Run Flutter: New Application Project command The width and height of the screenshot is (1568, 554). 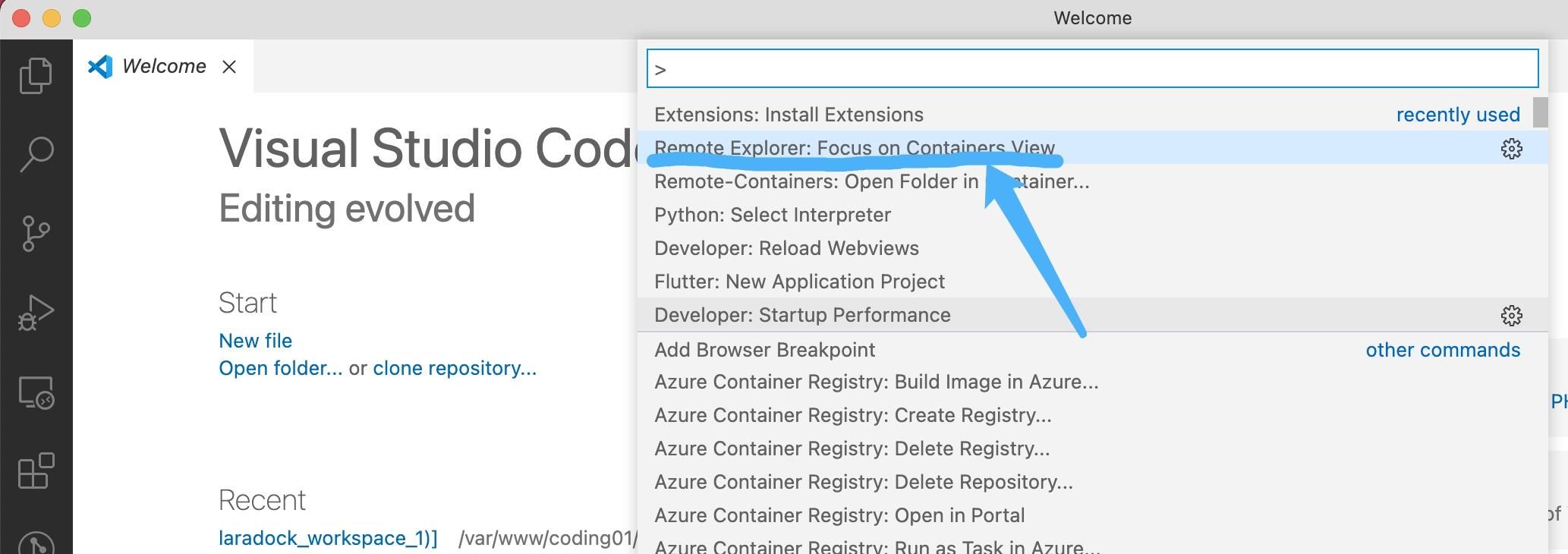click(x=1092, y=282)
